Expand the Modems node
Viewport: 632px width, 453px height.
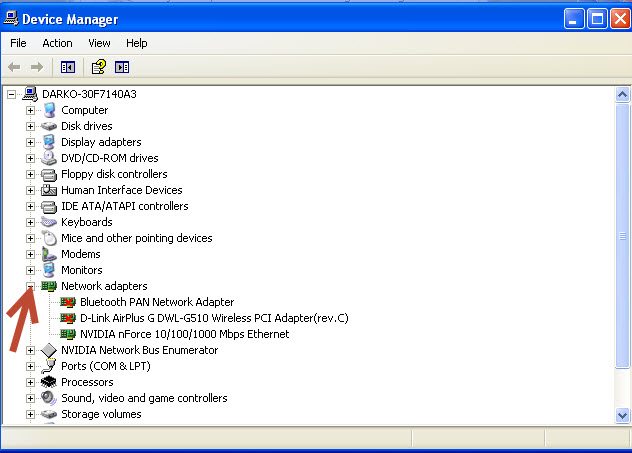click(x=30, y=254)
